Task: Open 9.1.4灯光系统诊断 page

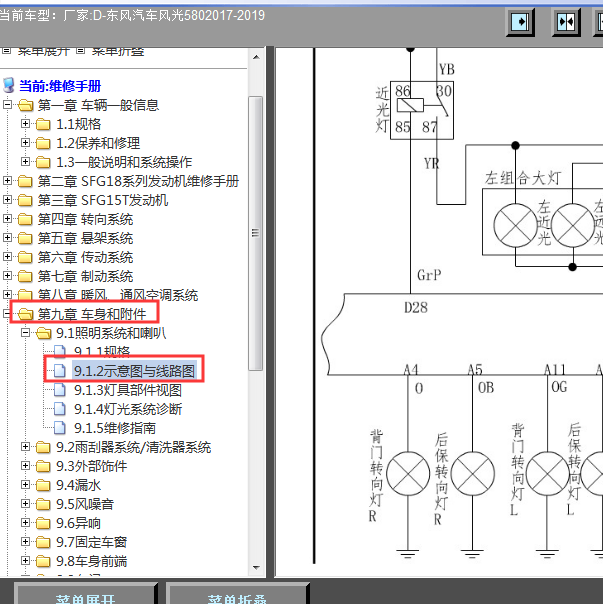Action: tap(128, 409)
